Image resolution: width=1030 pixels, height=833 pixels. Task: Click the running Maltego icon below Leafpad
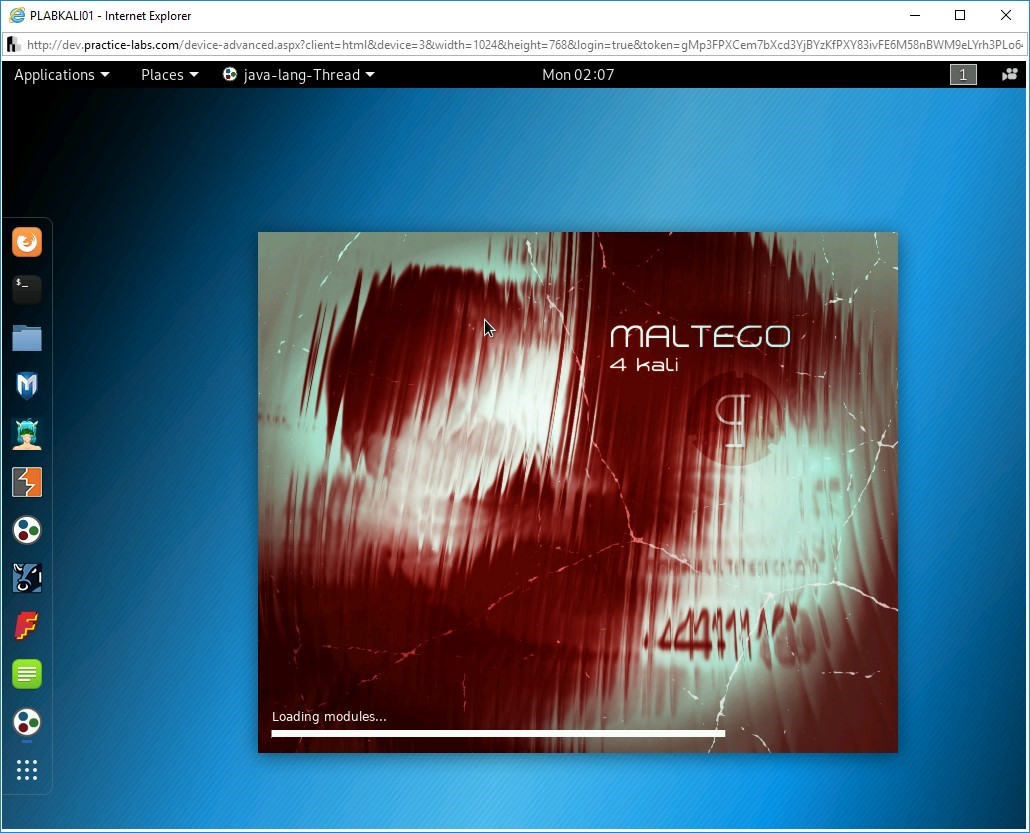[x=27, y=722]
